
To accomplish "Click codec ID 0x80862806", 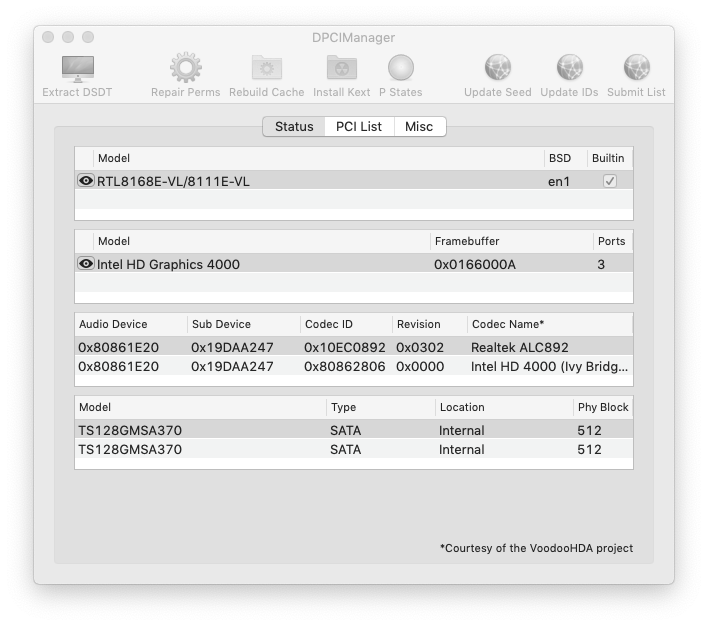I will [345, 366].
